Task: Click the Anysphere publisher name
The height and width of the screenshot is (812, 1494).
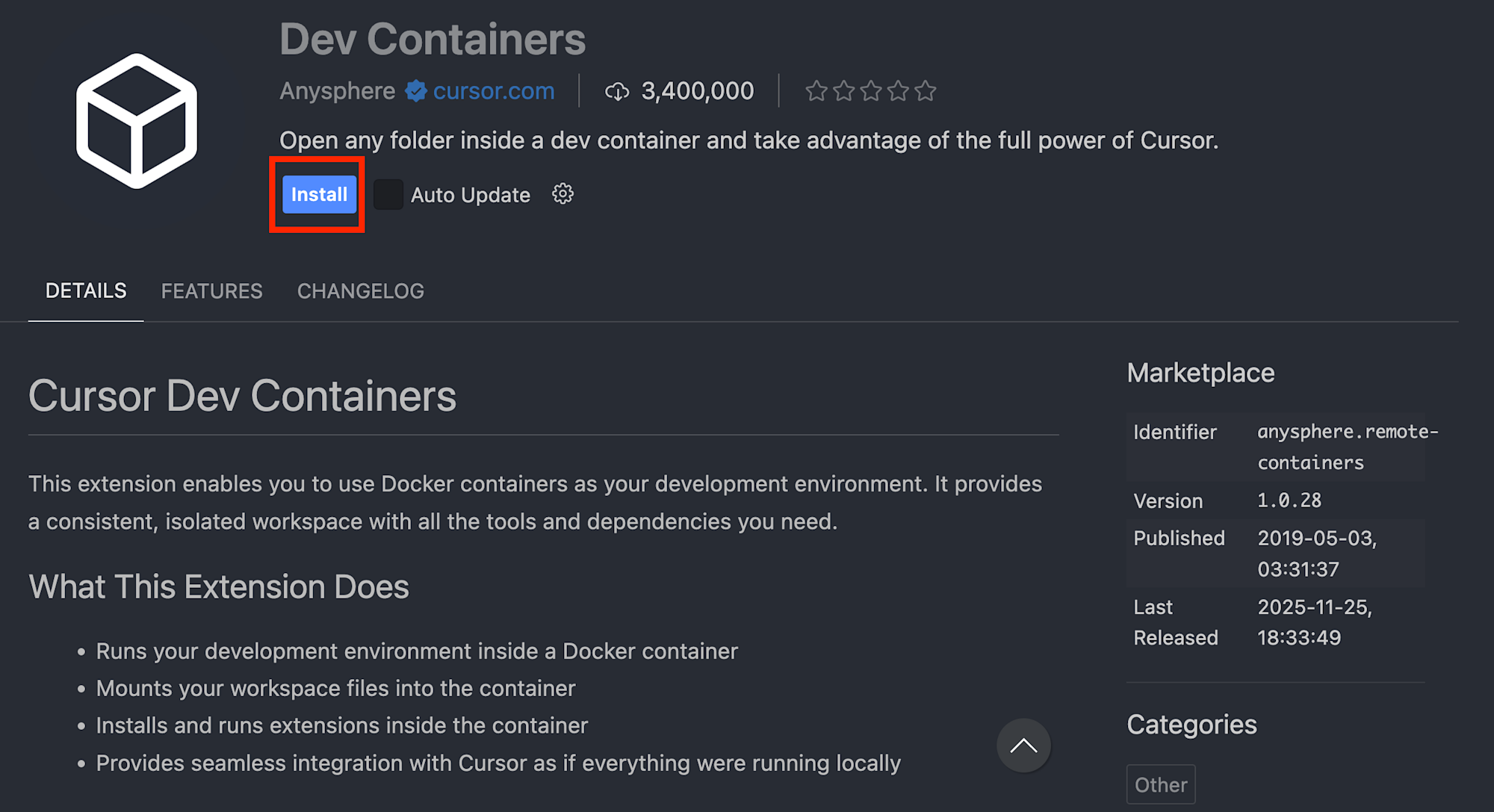Action: point(337,91)
